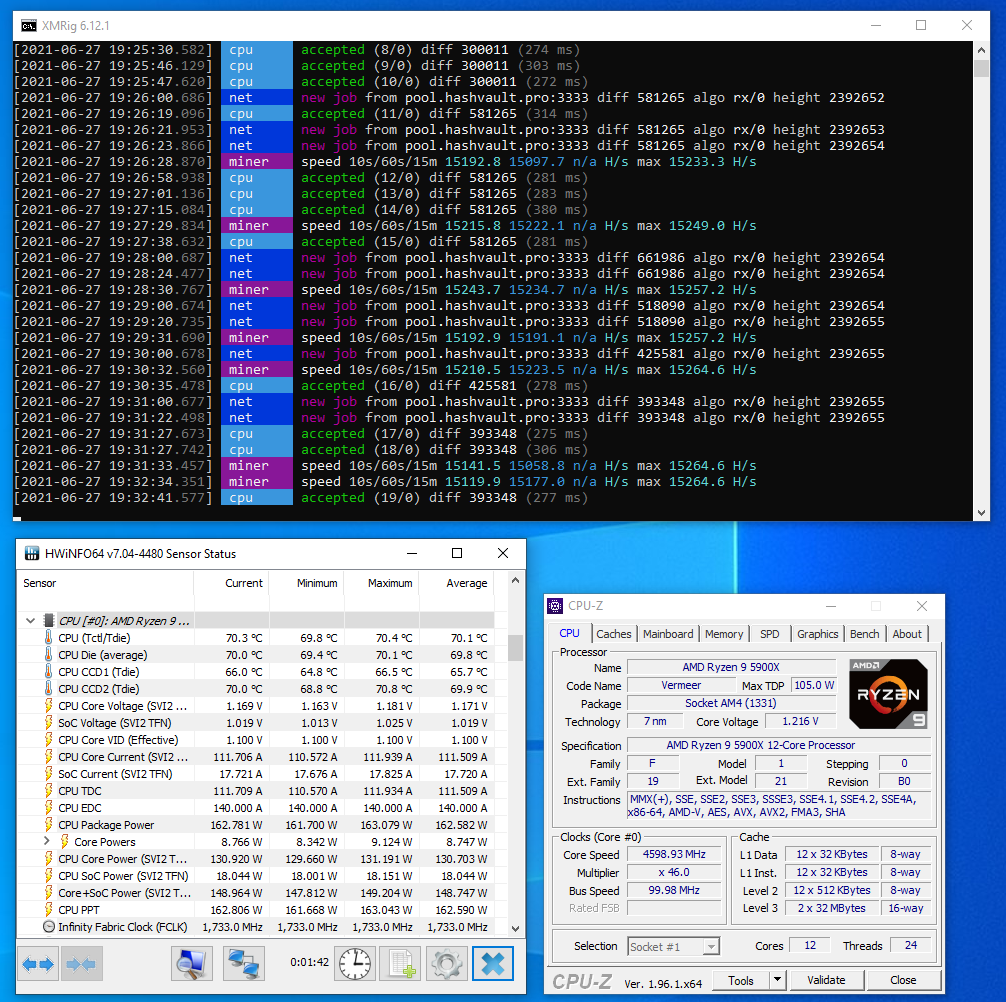Click HWiNFO64 title bar app icon
The height and width of the screenshot is (1002, 1006).
tap(31, 553)
